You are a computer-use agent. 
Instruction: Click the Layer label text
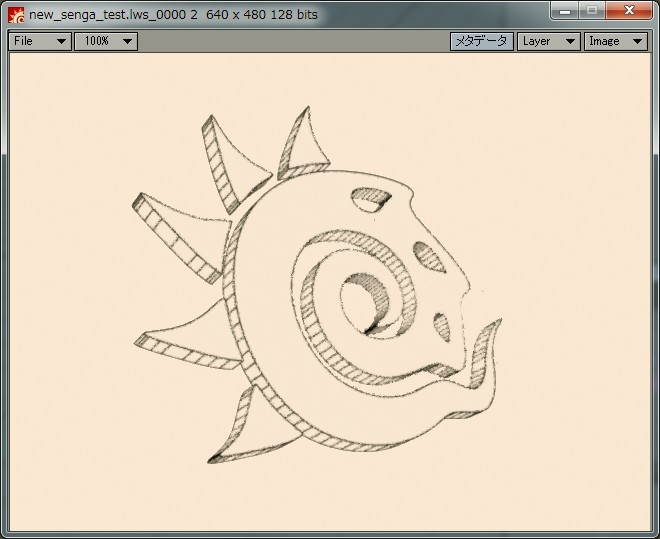point(537,41)
